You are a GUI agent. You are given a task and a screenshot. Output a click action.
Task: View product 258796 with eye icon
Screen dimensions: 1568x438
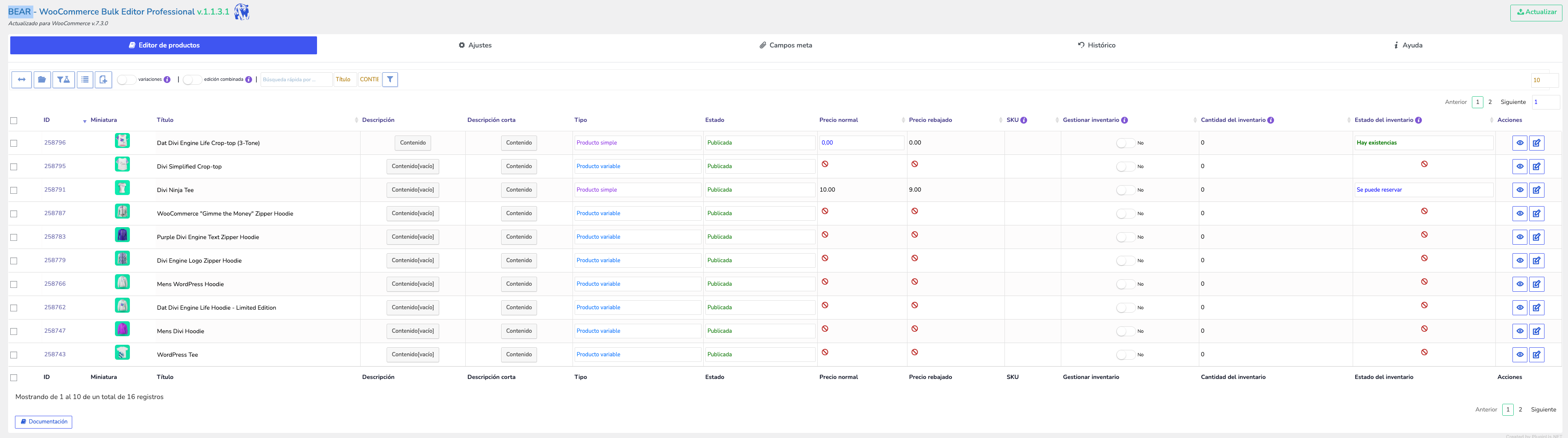[x=1520, y=143]
